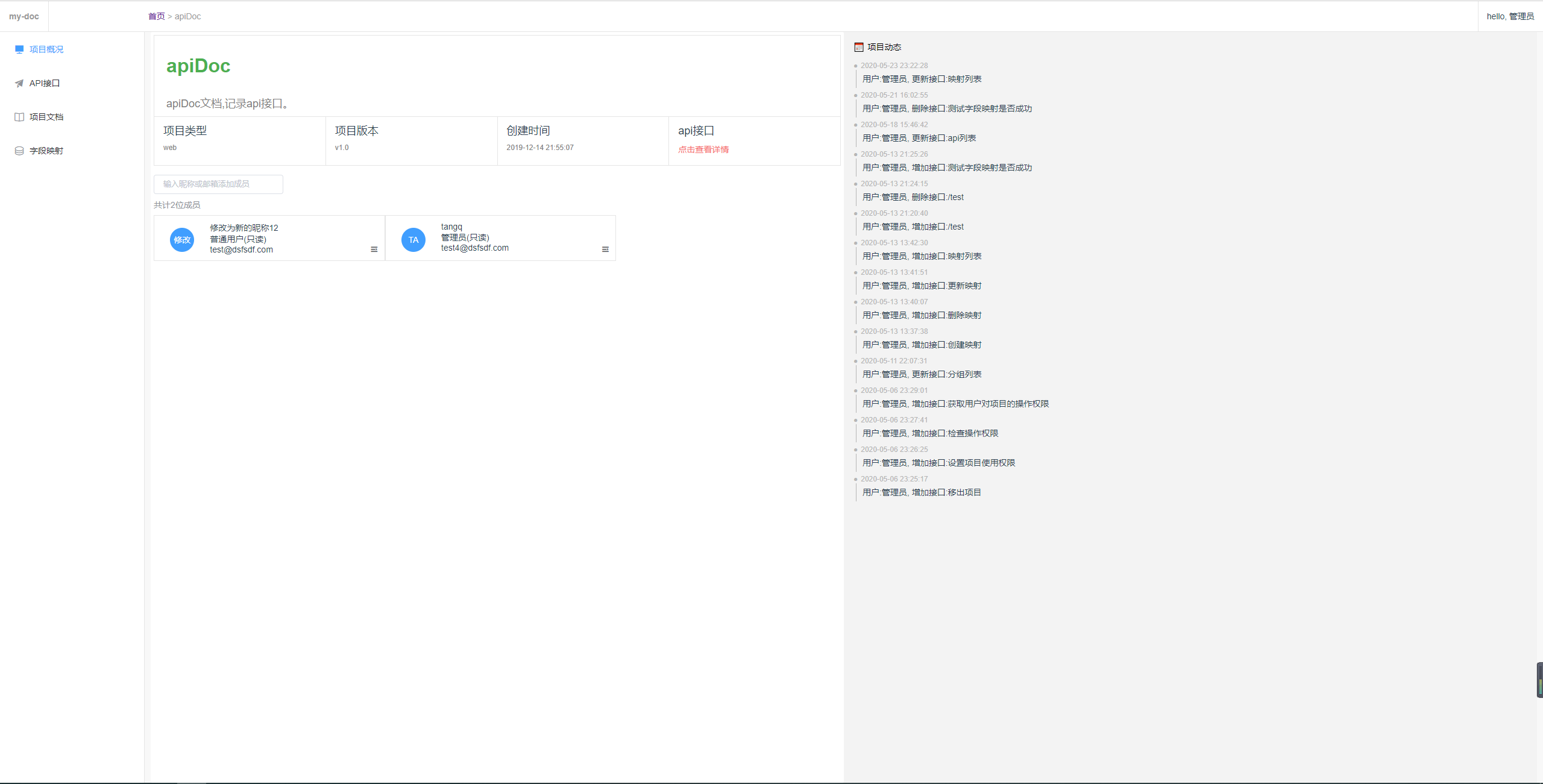Open the 项目概况 sidebar item
The image size is (1543, 784).
46,49
